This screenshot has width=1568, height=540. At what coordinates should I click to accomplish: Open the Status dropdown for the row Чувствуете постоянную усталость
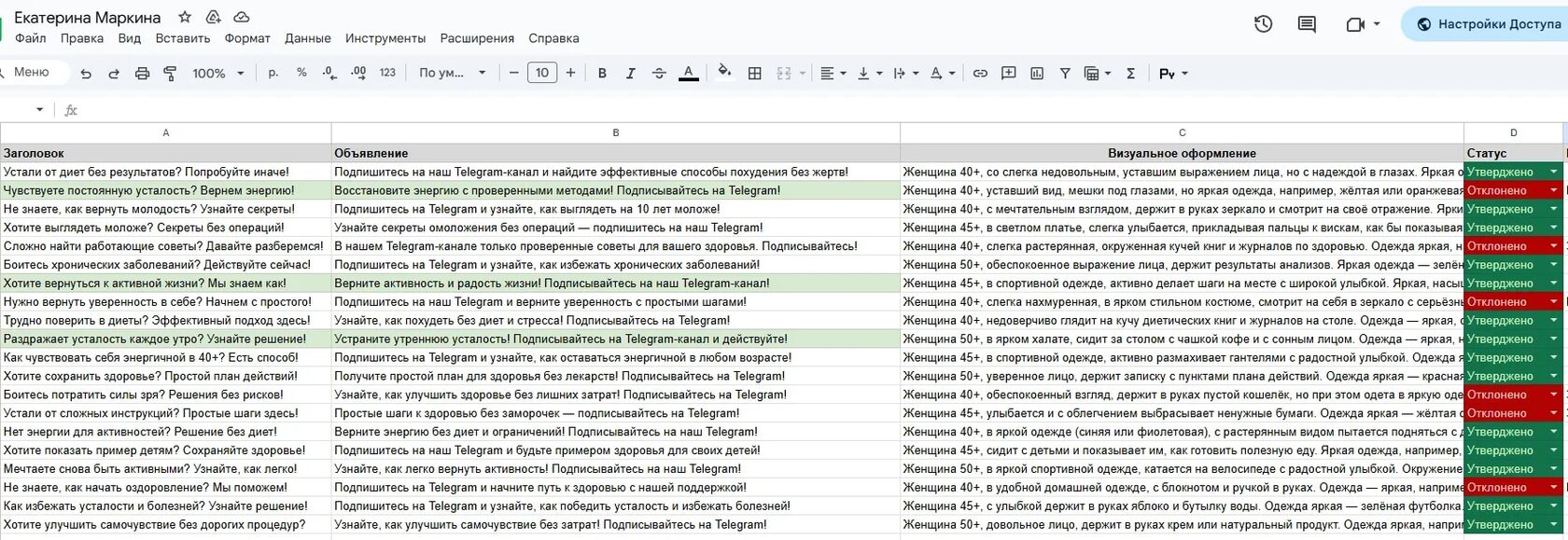[1554, 190]
